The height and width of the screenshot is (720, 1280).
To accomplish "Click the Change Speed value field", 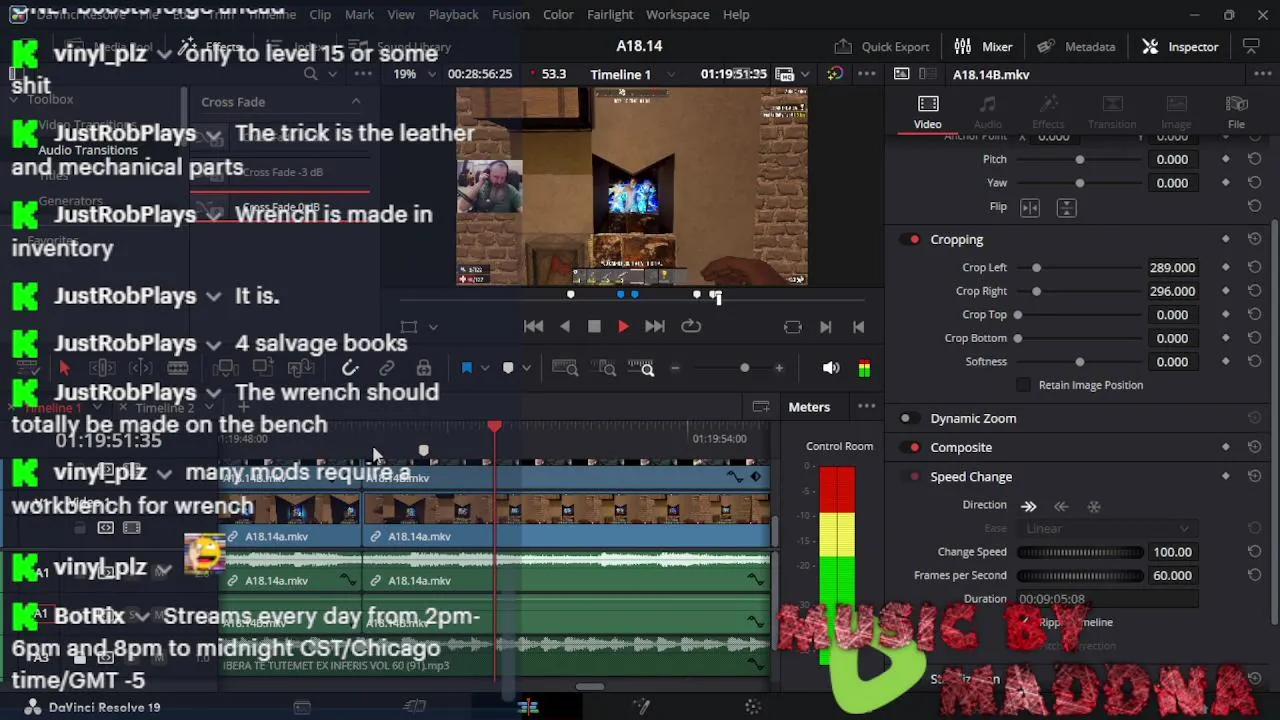I will tap(1172, 552).
